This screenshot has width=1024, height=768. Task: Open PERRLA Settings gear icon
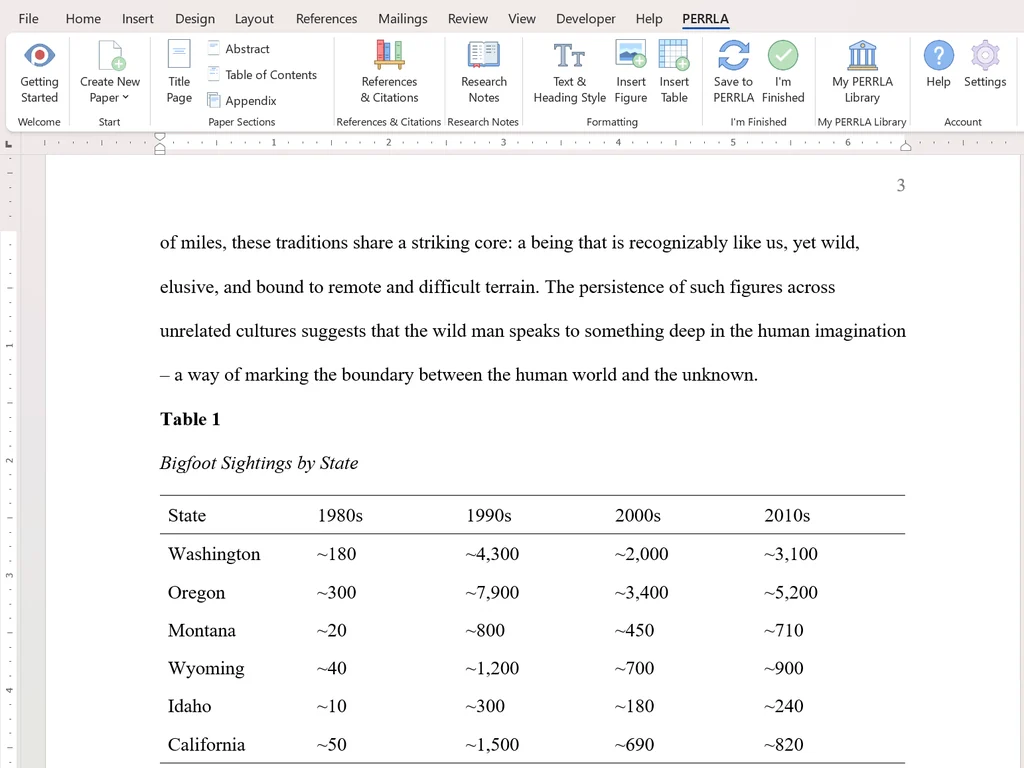pos(985,56)
